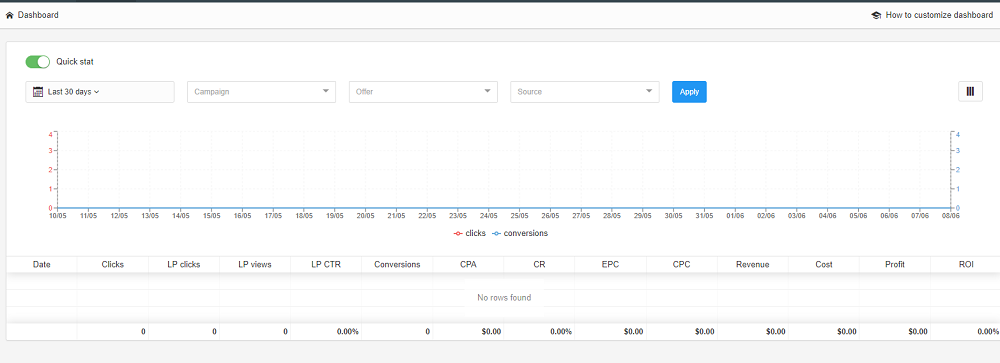Sort by Date column header
This screenshot has height=363, width=1000.
41,264
